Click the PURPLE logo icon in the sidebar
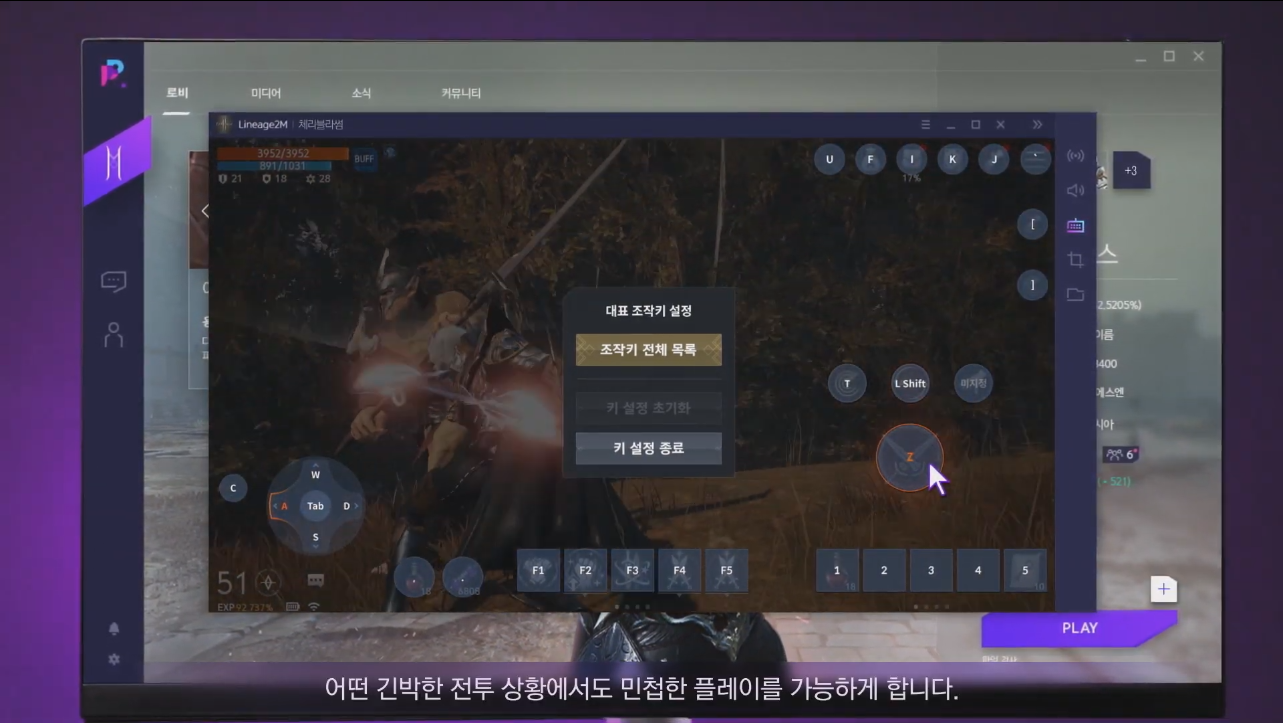 pyautogui.click(x=113, y=74)
